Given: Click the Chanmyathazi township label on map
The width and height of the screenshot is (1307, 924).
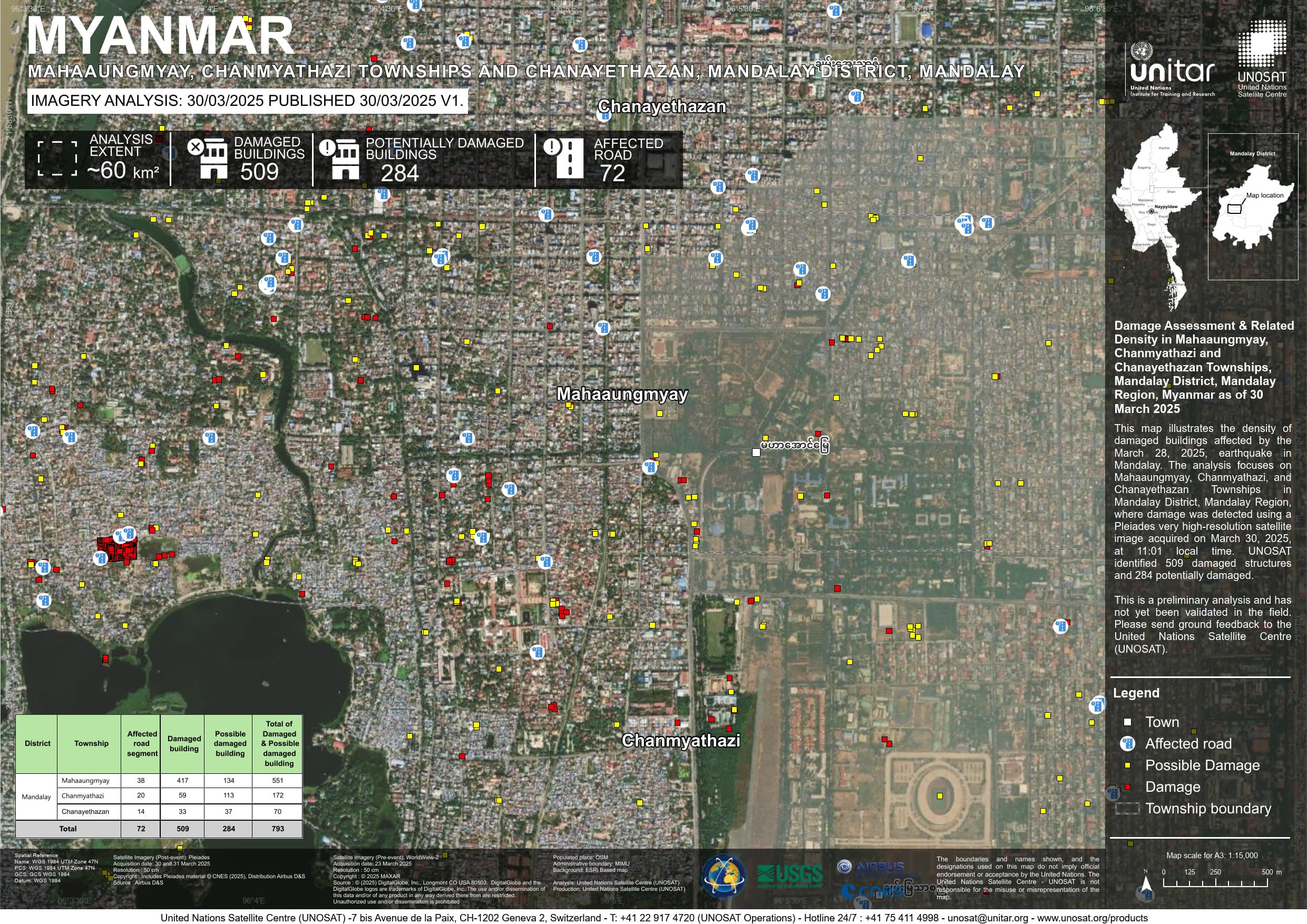Looking at the screenshot, I should [x=681, y=740].
